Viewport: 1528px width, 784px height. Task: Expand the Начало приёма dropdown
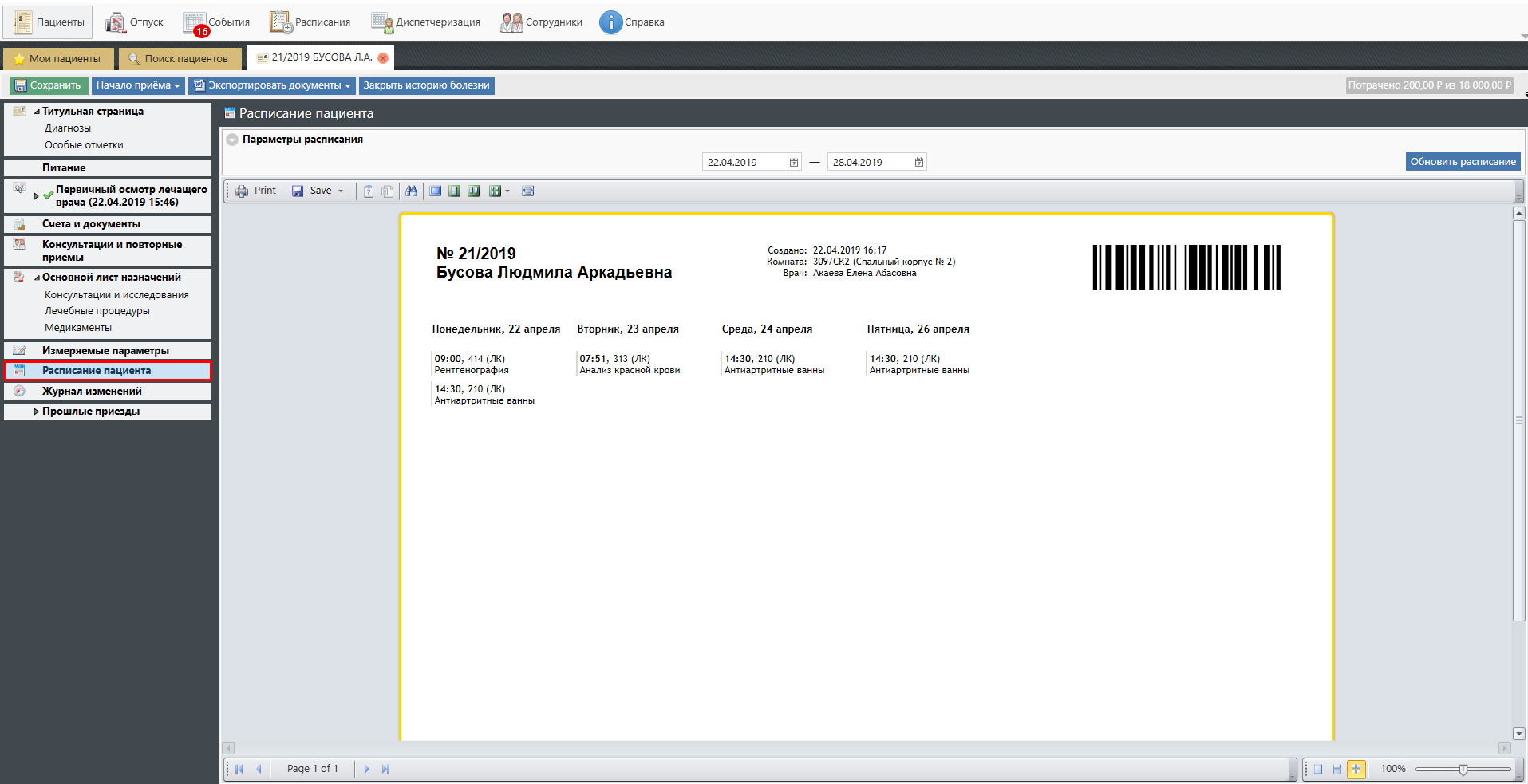137,85
